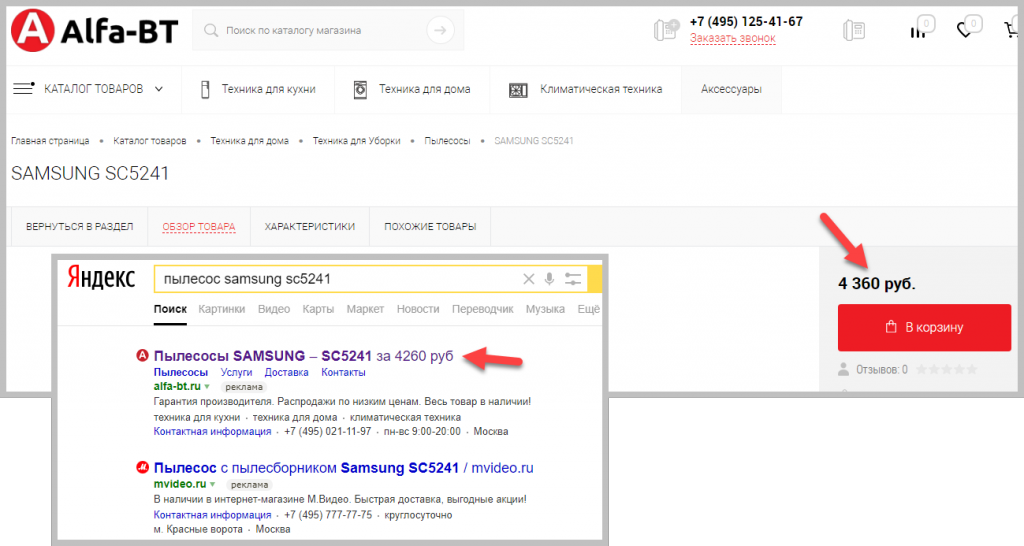The width and height of the screenshot is (1024, 546).
Task: Open the wishlist heart icon
Action: (965, 30)
